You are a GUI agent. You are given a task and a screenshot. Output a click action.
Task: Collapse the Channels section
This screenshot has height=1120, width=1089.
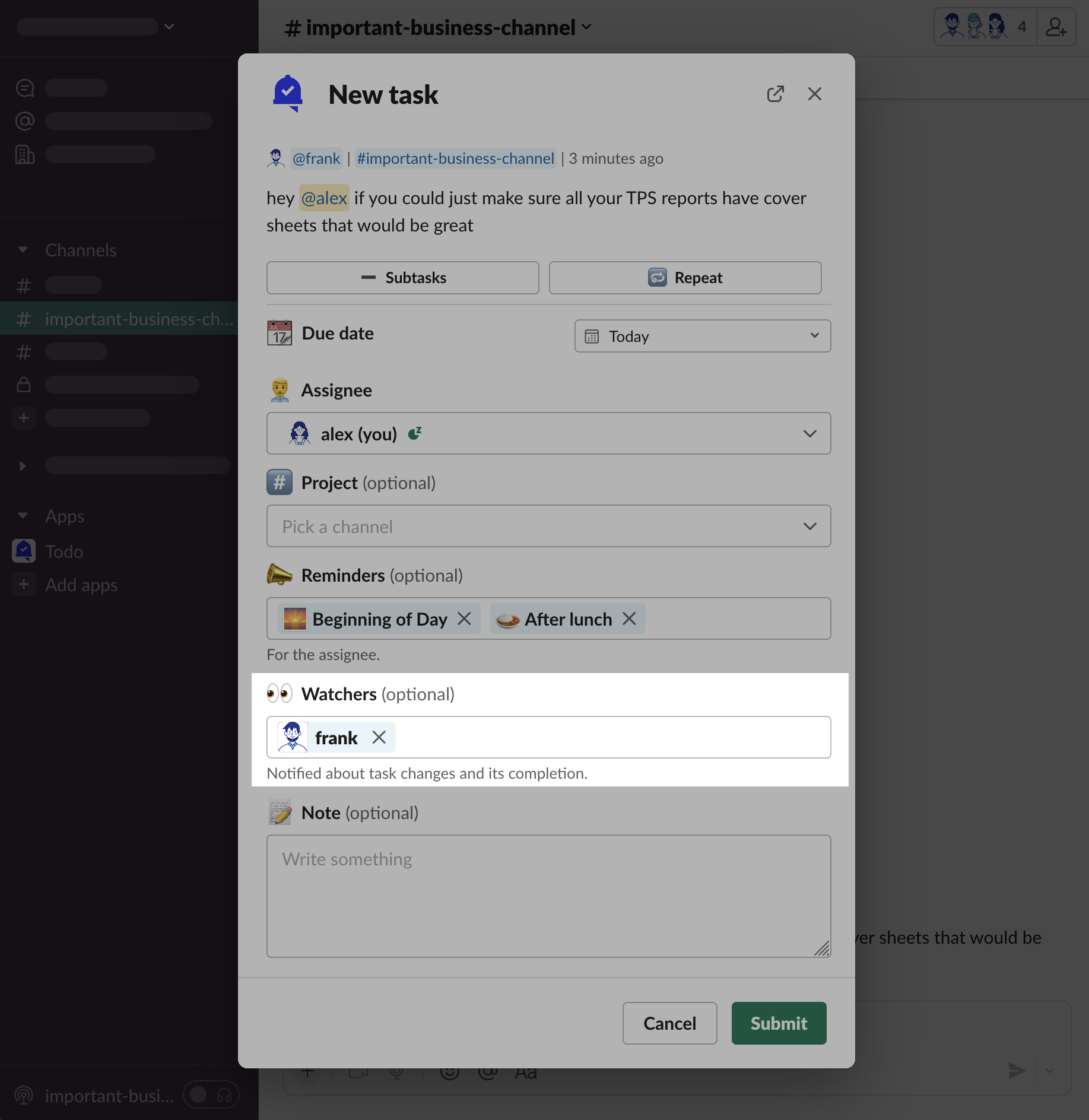(x=23, y=250)
